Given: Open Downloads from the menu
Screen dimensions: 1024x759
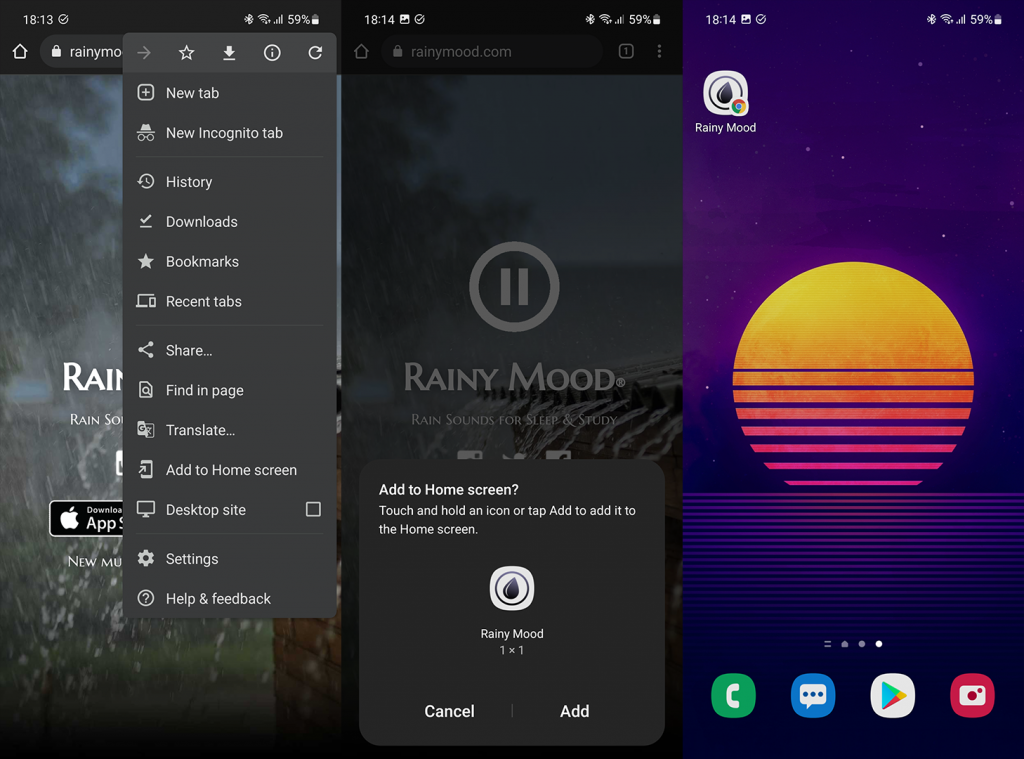Looking at the screenshot, I should (x=229, y=221).
